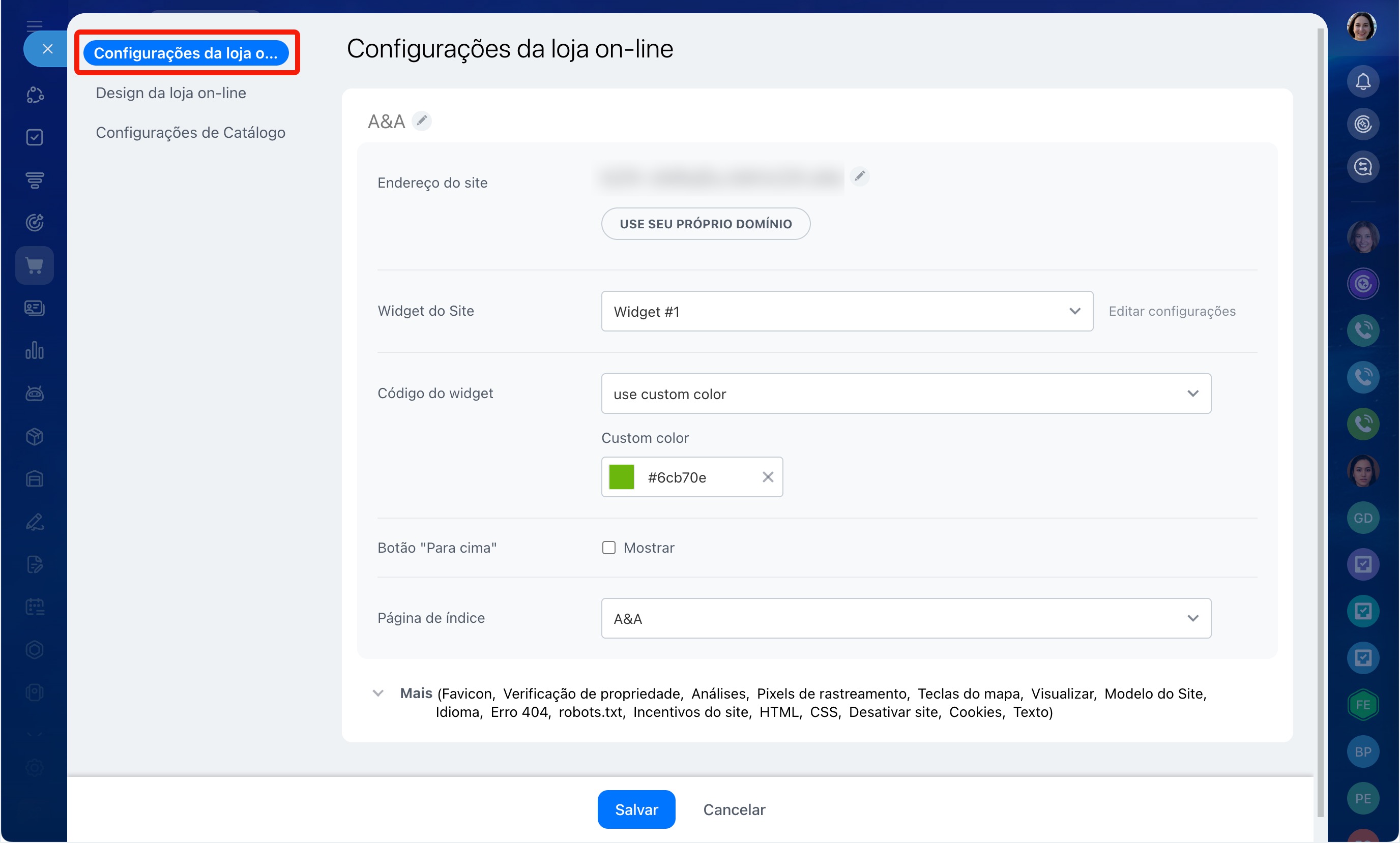The width and height of the screenshot is (1400, 843).
Task: Click the pencil icon next to A&A title
Action: (x=422, y=121)
